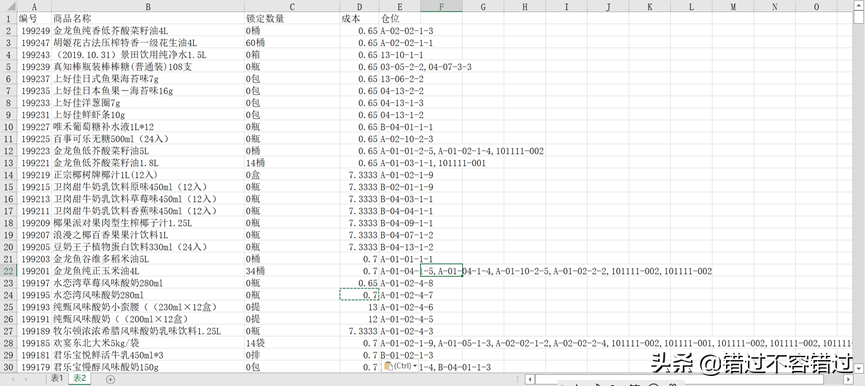Image resolution: width=865 pixels, height=386 pixels.
Task: Select cell 百事可乐无糖500ml（24入）
Action: 148,138
